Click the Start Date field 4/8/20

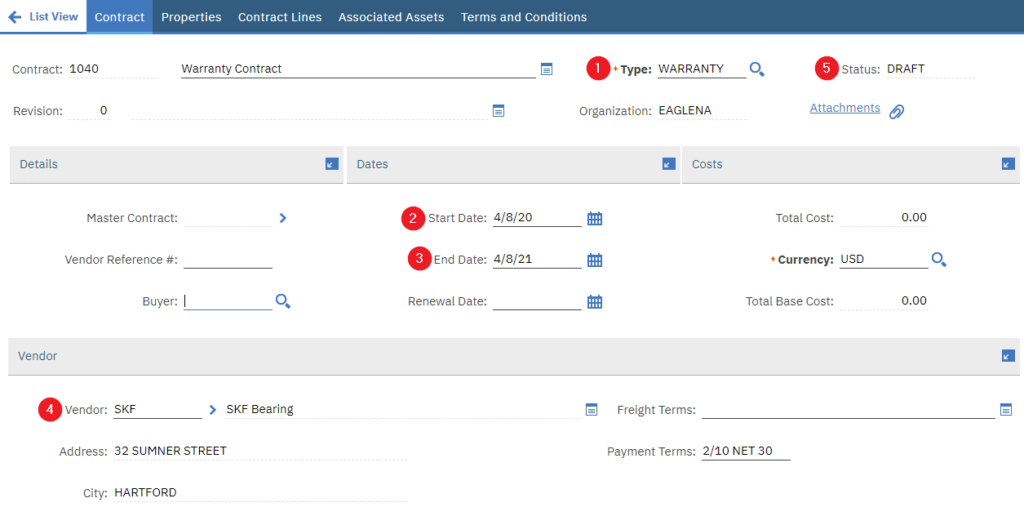point(537,218)
